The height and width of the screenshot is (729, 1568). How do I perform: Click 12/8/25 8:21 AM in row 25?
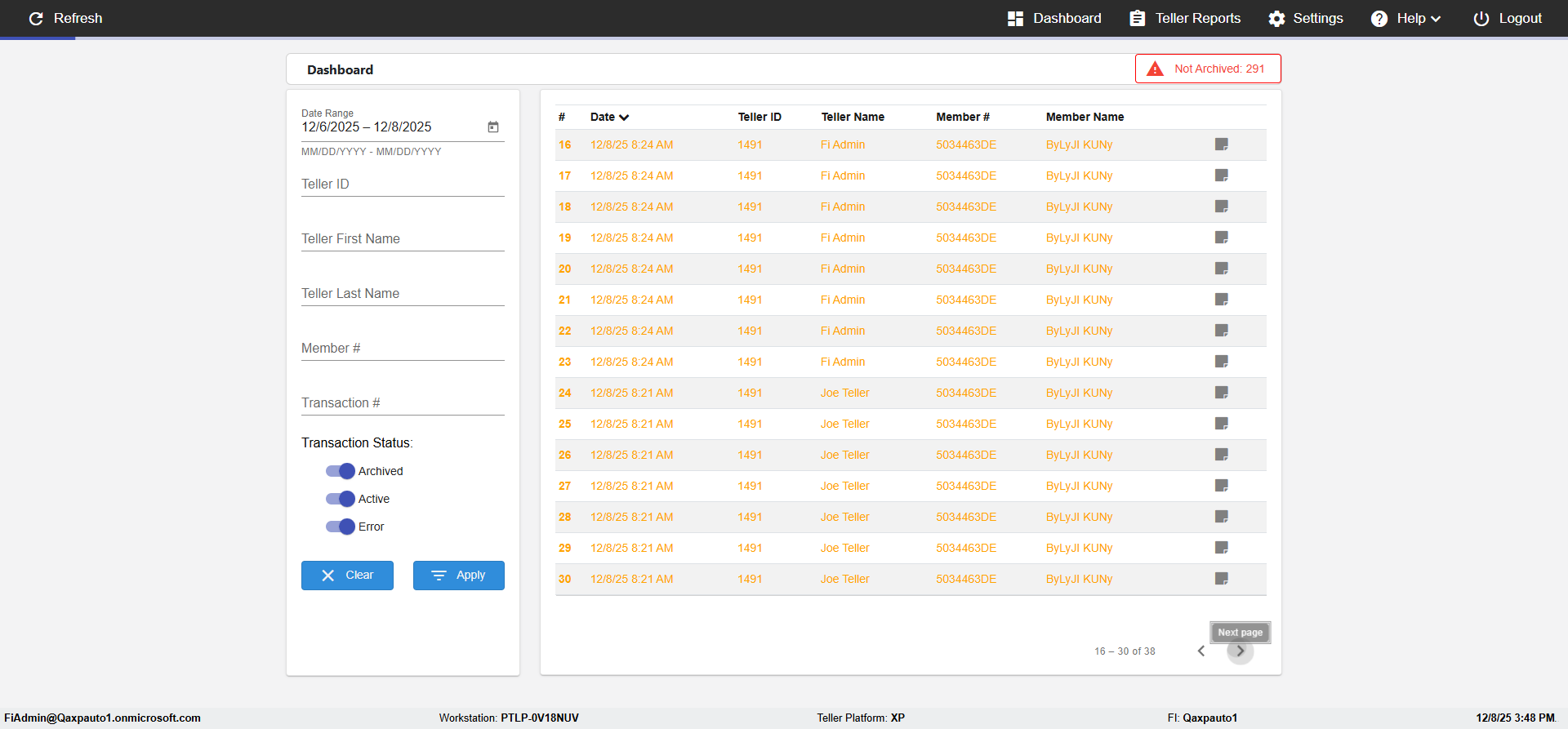[x=632, y=424]
